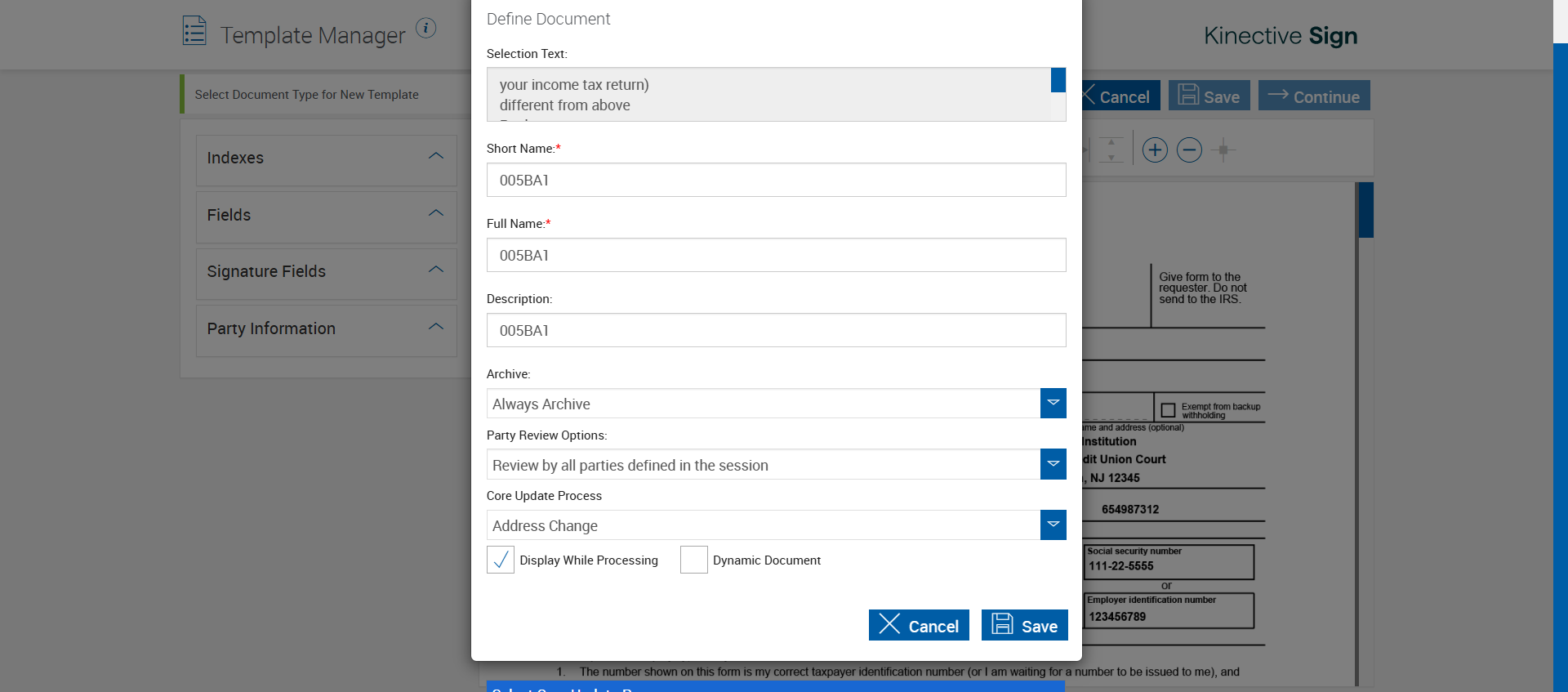Click the Save button beside Continue
This screenshot has height=692, width=1568.
pyautogui.click(x=1209, y=96)
